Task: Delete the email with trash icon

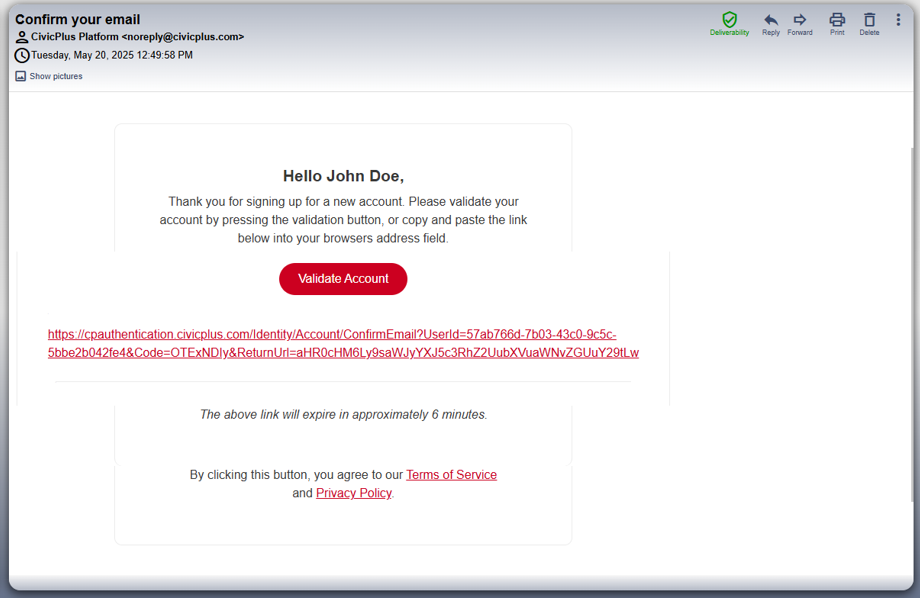Action: pos(870,24)
